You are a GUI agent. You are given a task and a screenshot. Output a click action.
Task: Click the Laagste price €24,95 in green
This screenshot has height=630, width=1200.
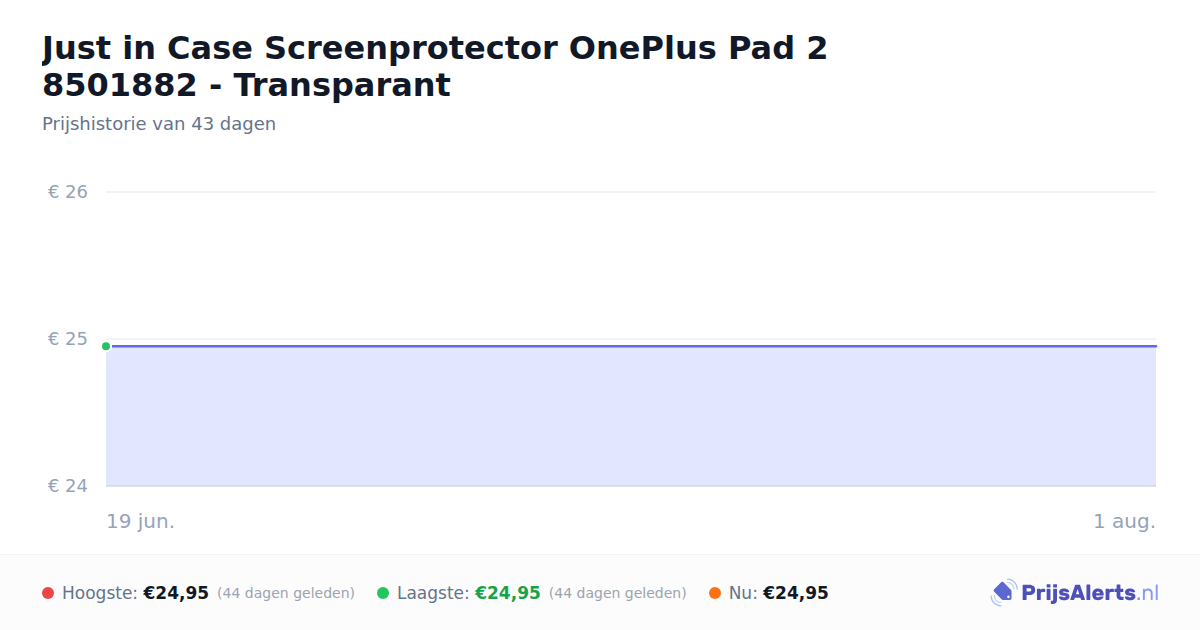508,593
